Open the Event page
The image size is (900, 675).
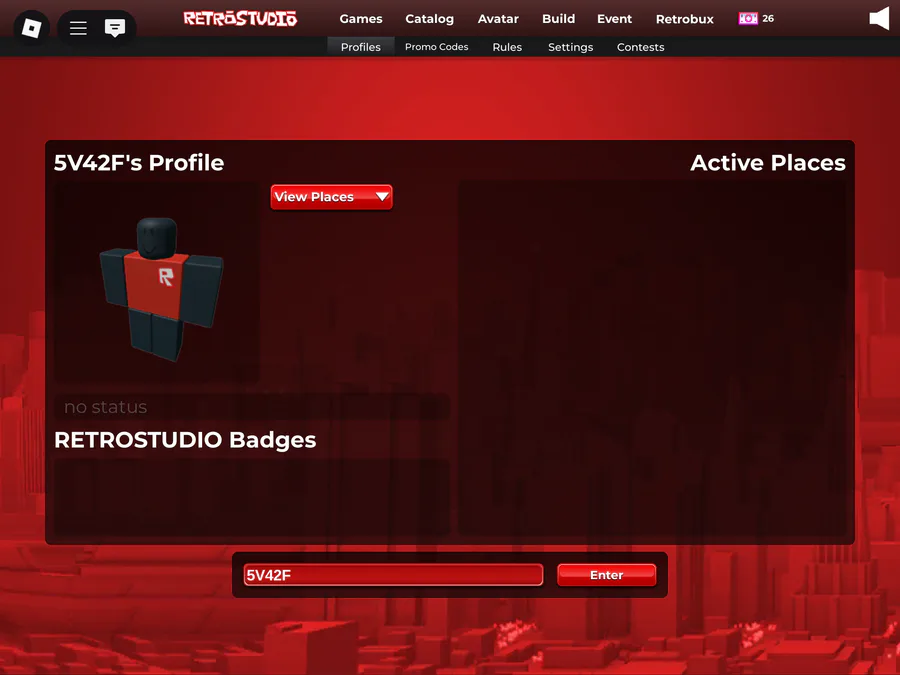tap(614, 19)
